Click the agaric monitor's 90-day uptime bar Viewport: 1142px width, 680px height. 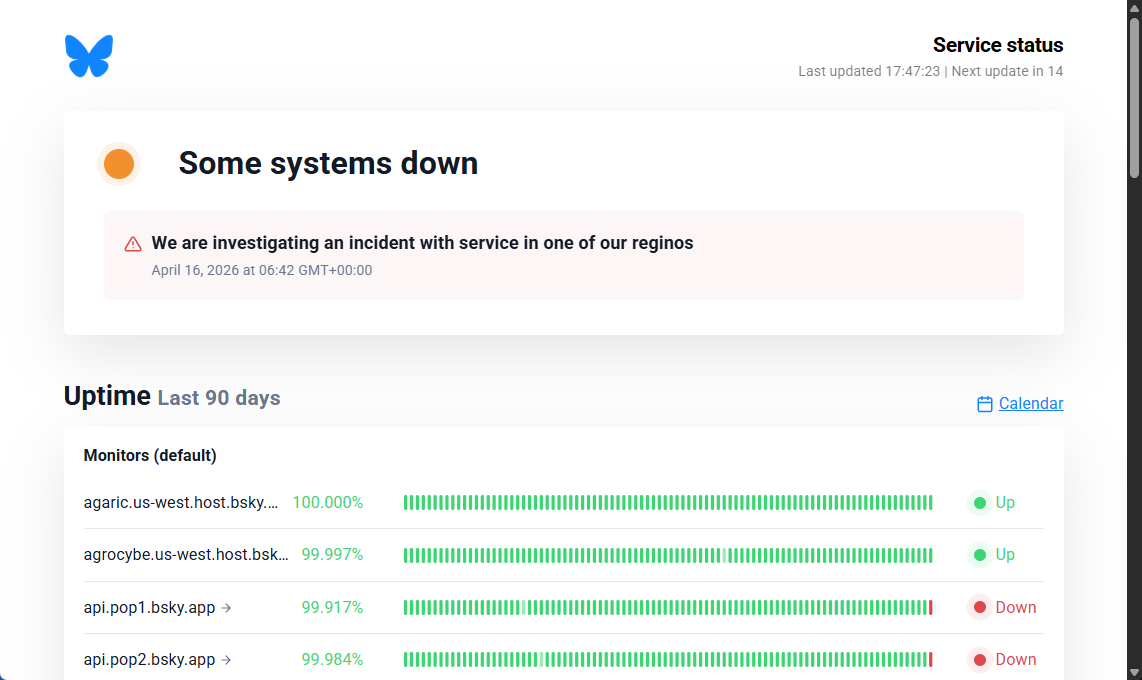[668, 503]
